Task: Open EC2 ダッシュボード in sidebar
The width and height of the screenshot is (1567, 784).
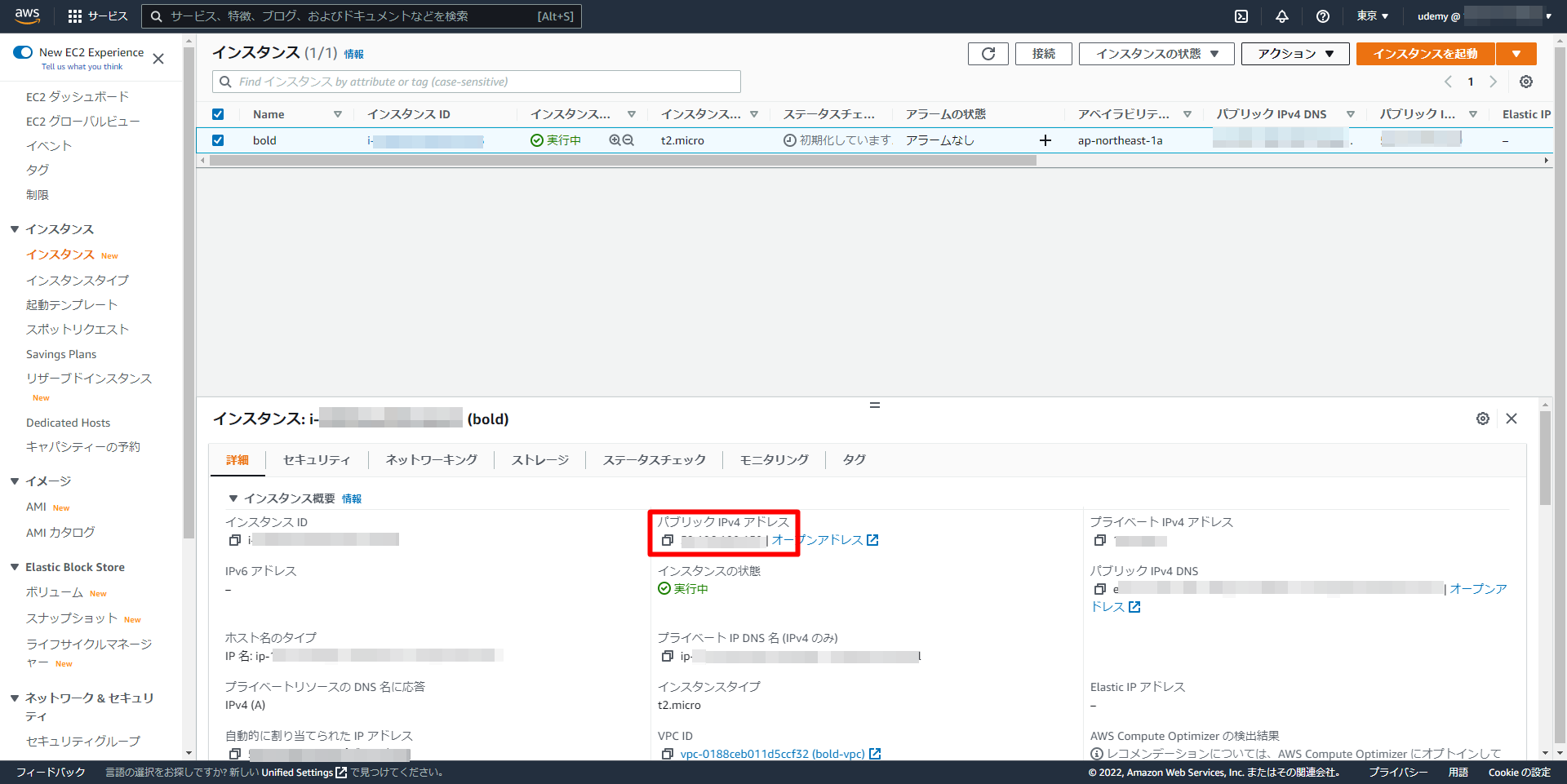Action: (78, 97)
